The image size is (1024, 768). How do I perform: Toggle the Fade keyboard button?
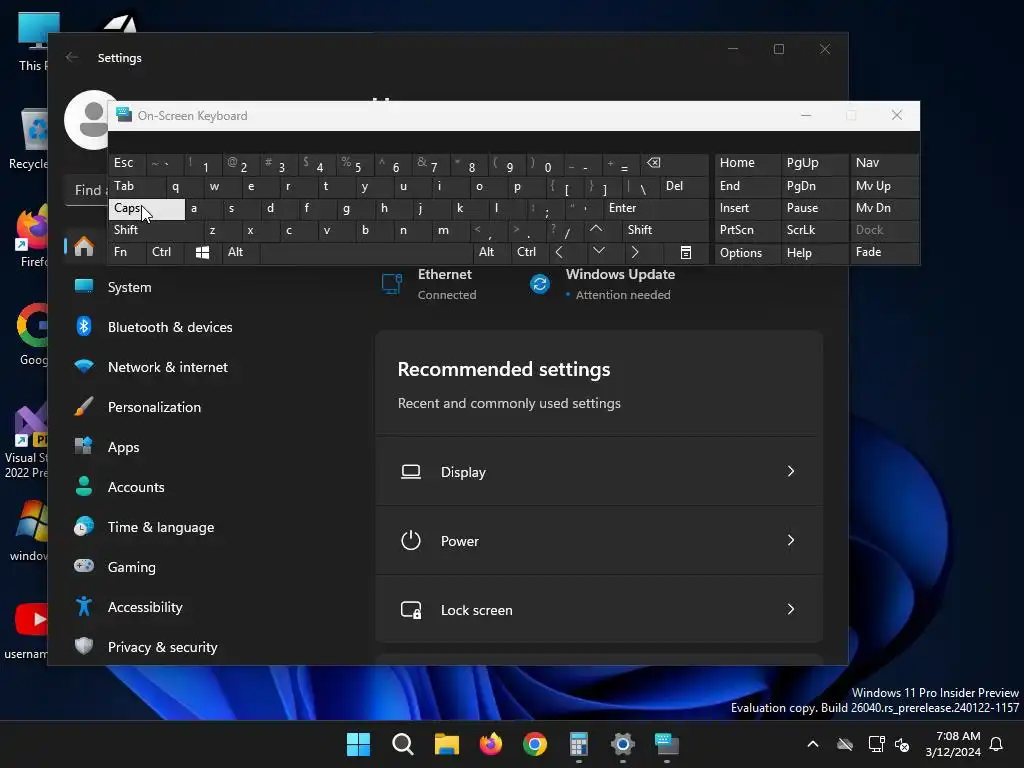point(884,252)
